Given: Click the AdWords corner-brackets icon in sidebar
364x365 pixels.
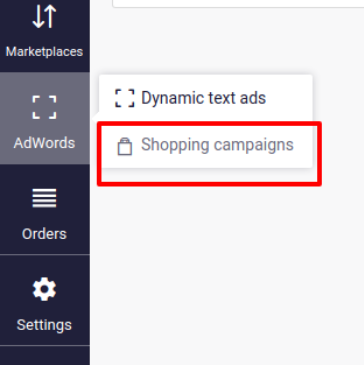Looking at the screenshot, I should (44, 107).
